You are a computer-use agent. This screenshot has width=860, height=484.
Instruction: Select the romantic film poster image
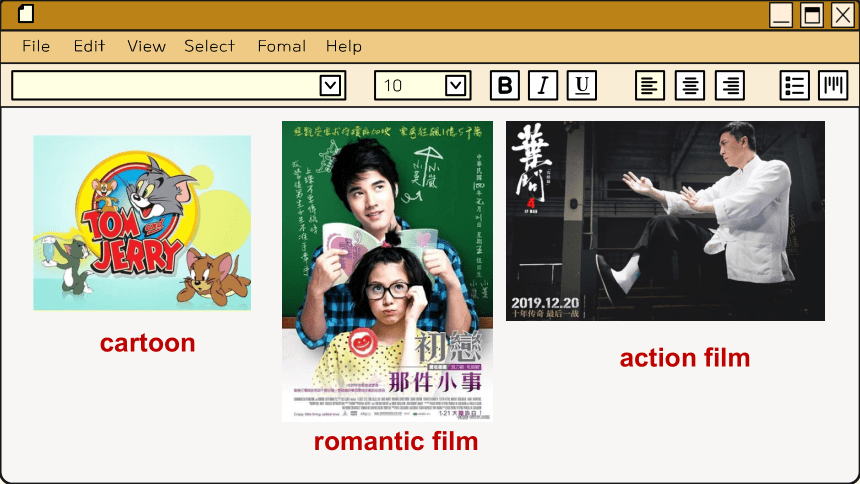pos(387,271)
